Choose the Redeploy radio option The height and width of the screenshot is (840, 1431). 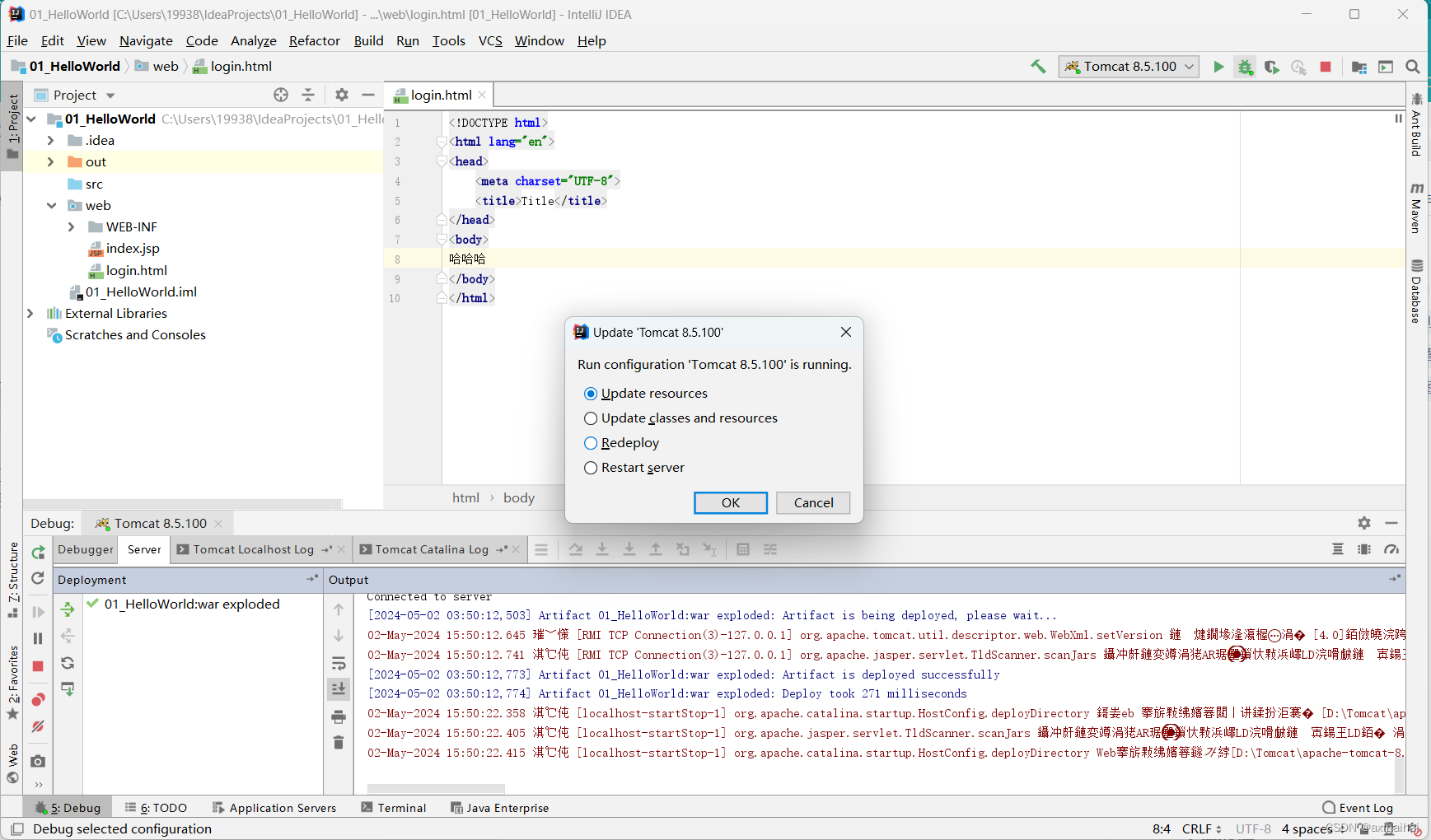(x=621, y=443)
